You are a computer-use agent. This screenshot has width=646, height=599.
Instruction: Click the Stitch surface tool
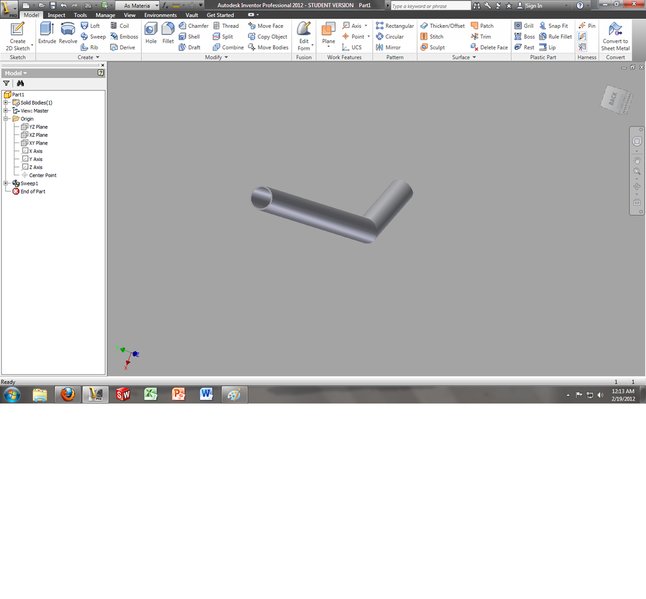432,36
